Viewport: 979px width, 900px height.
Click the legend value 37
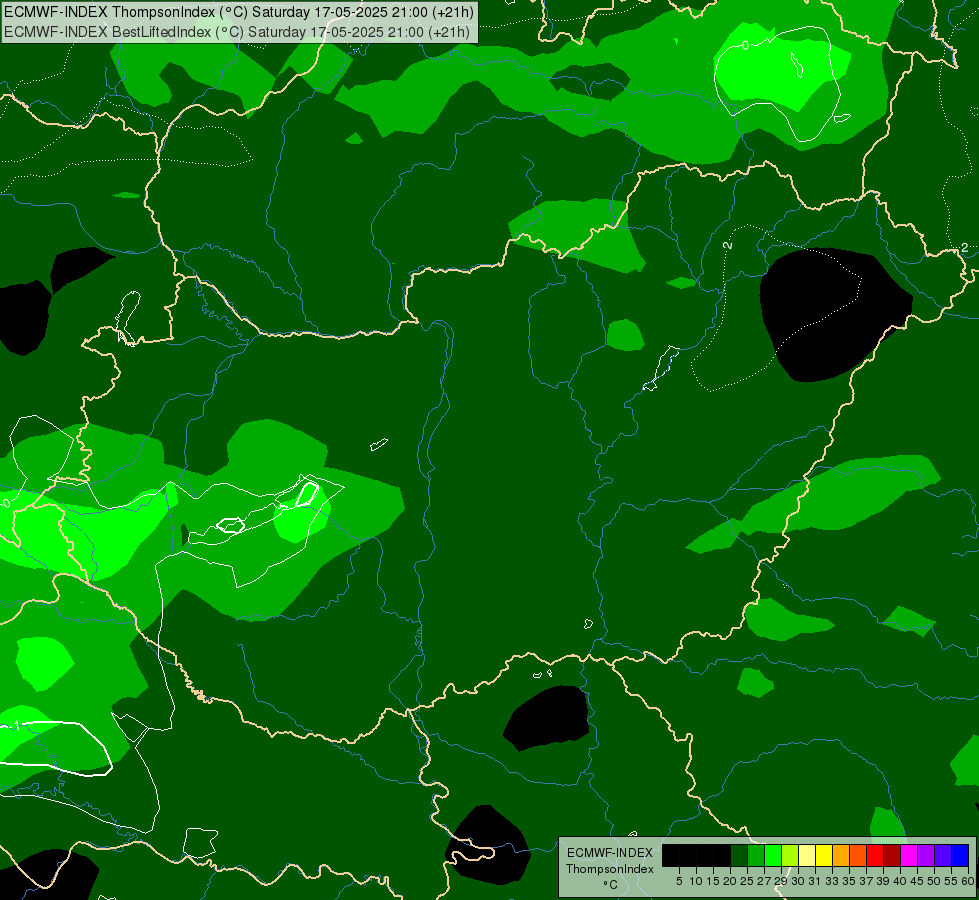pos(866,881)
